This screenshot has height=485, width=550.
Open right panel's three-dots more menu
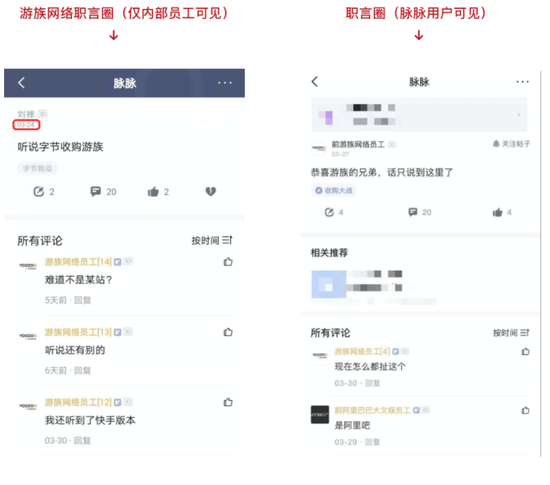[x=522, y=82]
